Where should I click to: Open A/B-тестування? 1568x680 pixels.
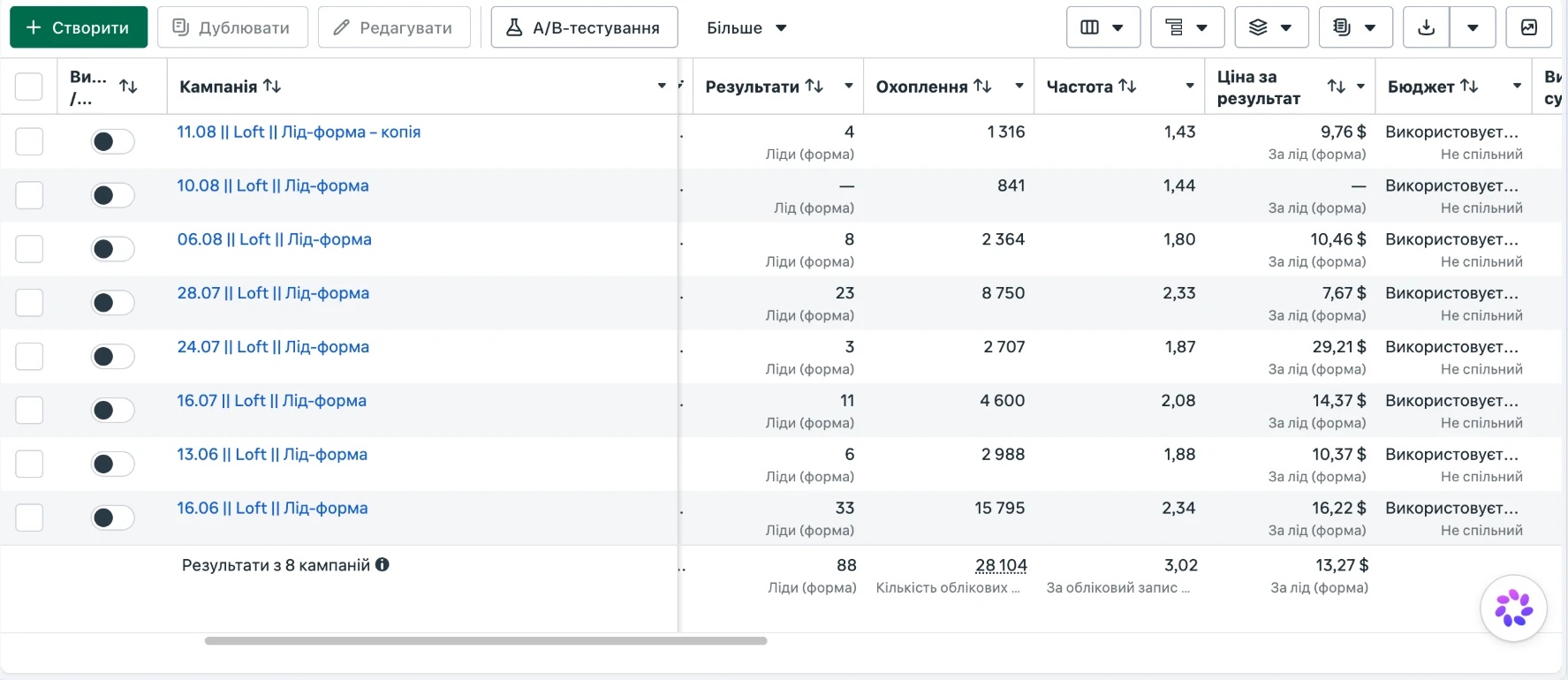(584, 27)
